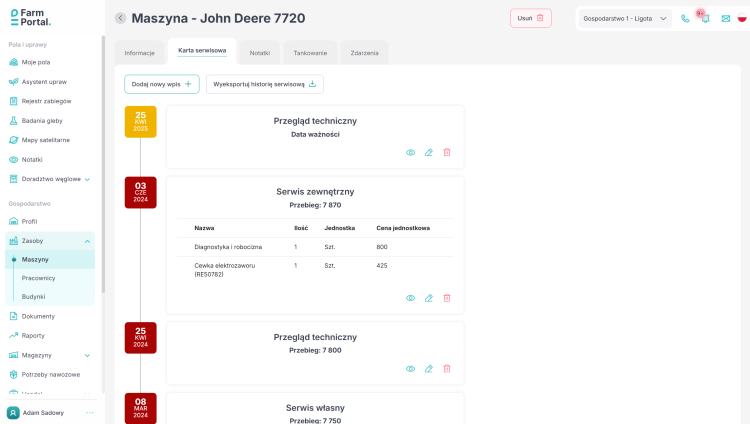750x424 pixels.
Task: Click Dodaj nowy wpis button
Action: (162, 84)
